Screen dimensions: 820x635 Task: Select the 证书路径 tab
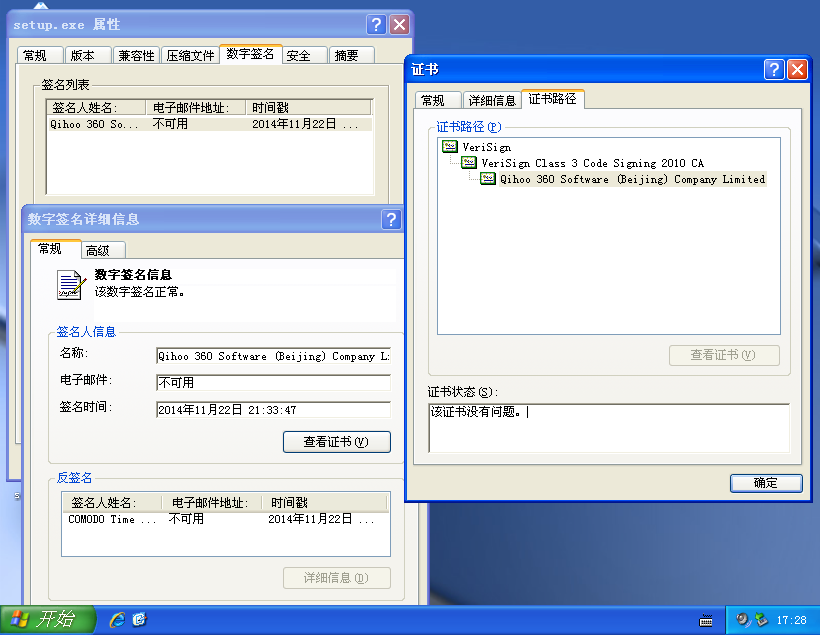tap(552, 99)
